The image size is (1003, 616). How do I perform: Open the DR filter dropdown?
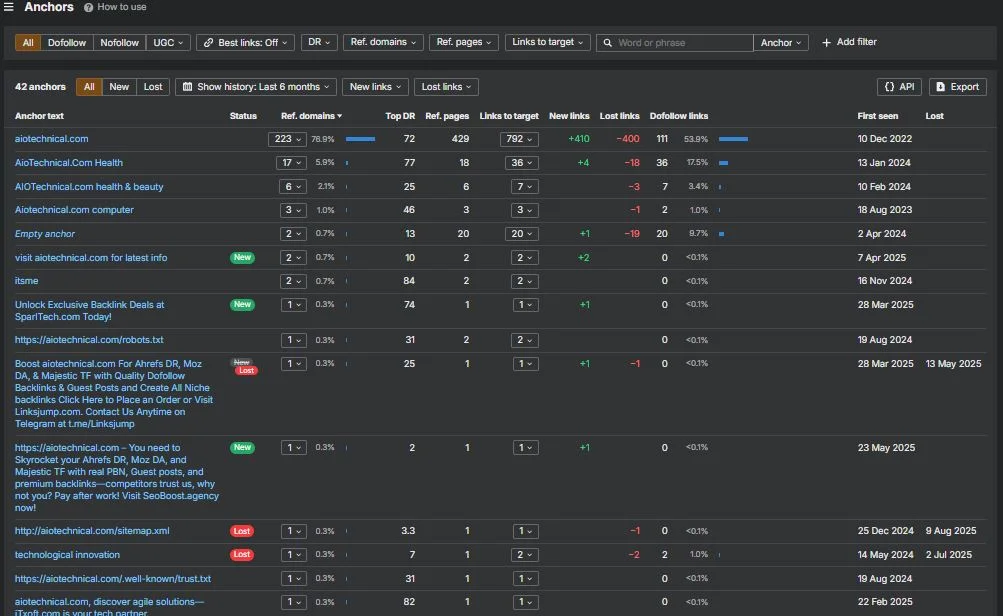click(x=319, y=42)
